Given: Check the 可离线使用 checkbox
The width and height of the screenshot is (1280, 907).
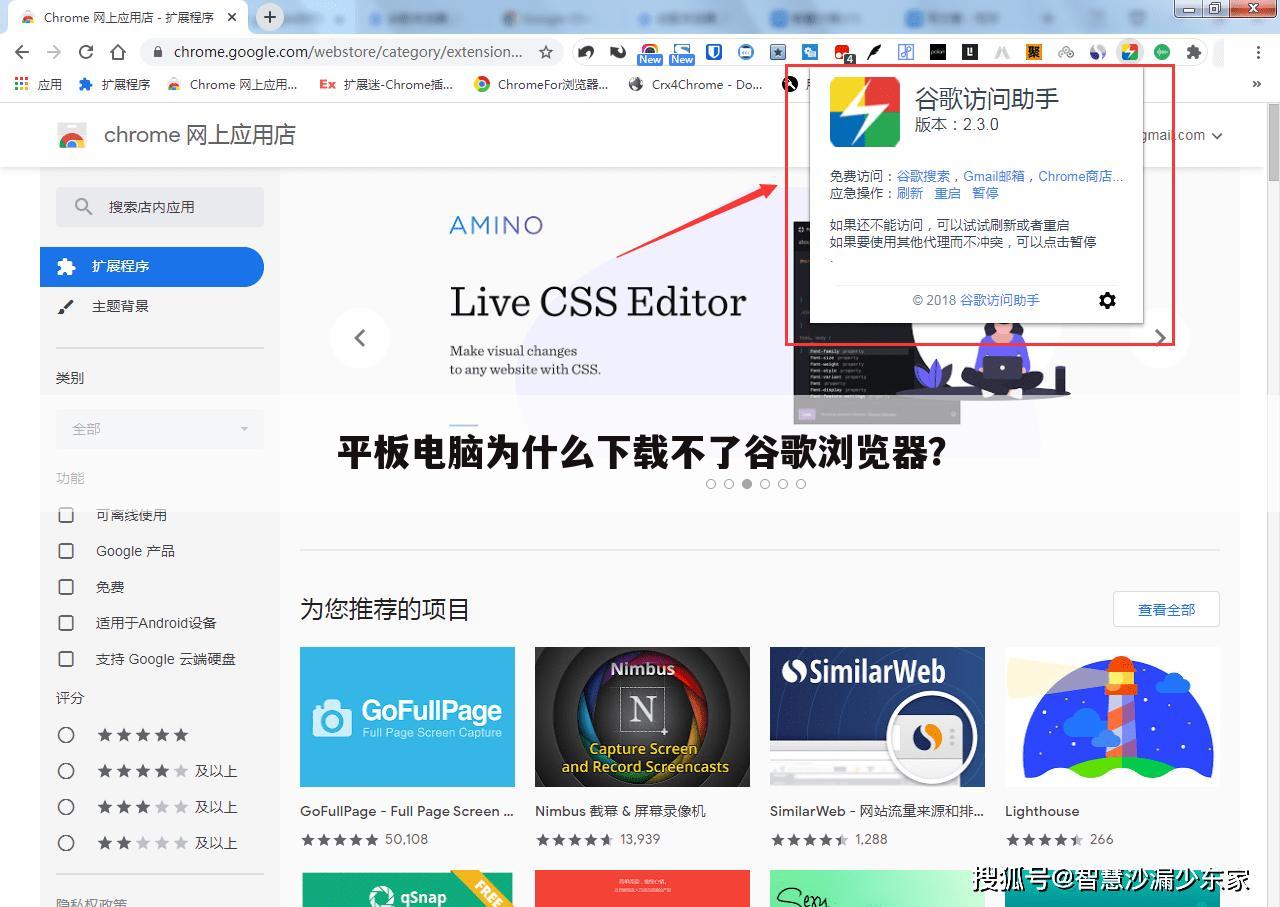Looking at the screenshot, I should click(x=66, y=515).
